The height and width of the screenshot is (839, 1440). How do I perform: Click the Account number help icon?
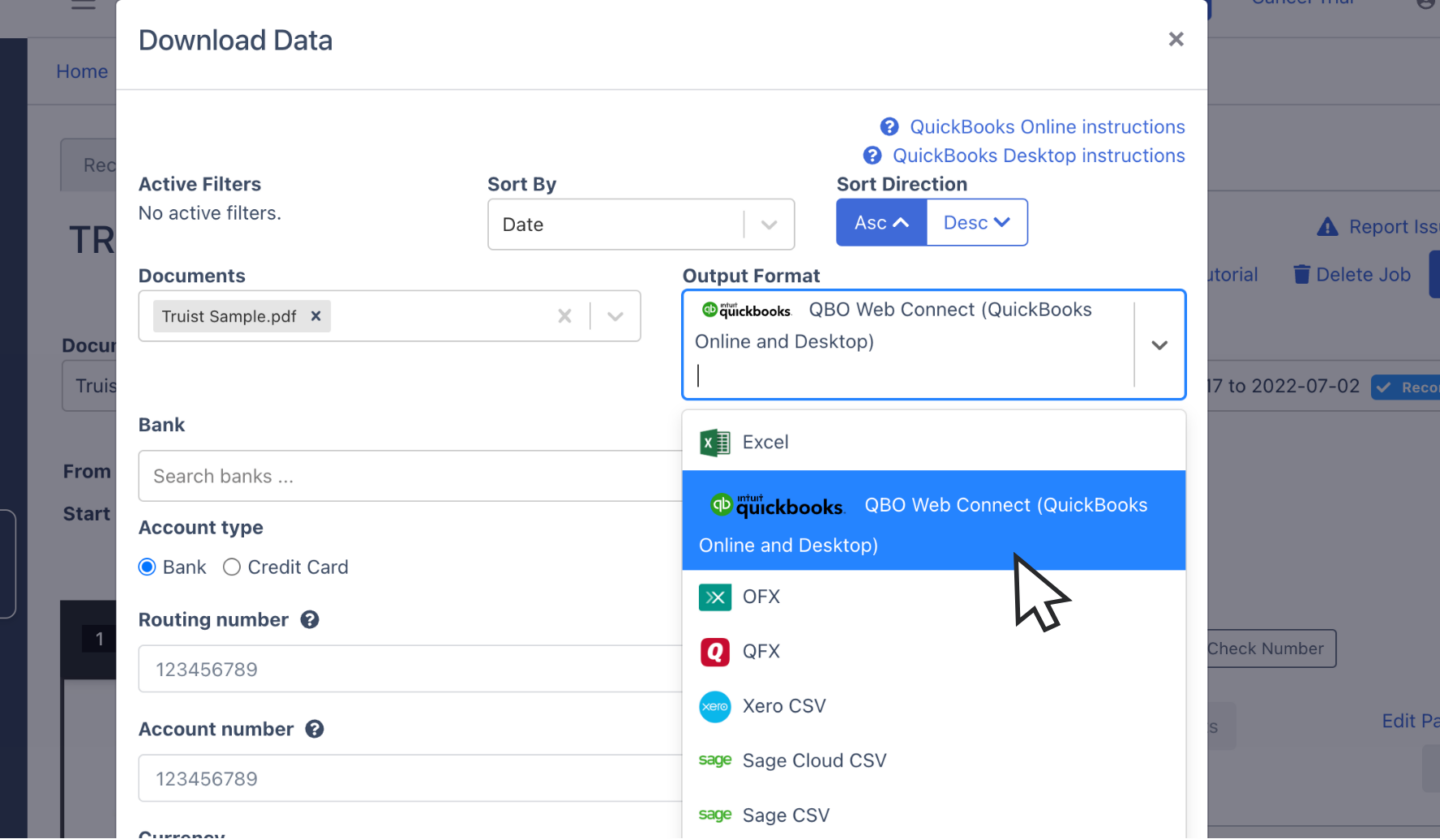coord(314,729)
